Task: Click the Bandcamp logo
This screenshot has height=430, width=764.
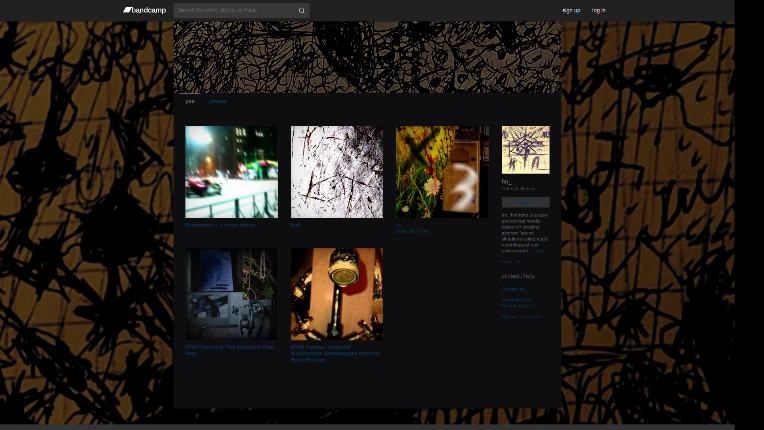Action: [x=144, y=10]
